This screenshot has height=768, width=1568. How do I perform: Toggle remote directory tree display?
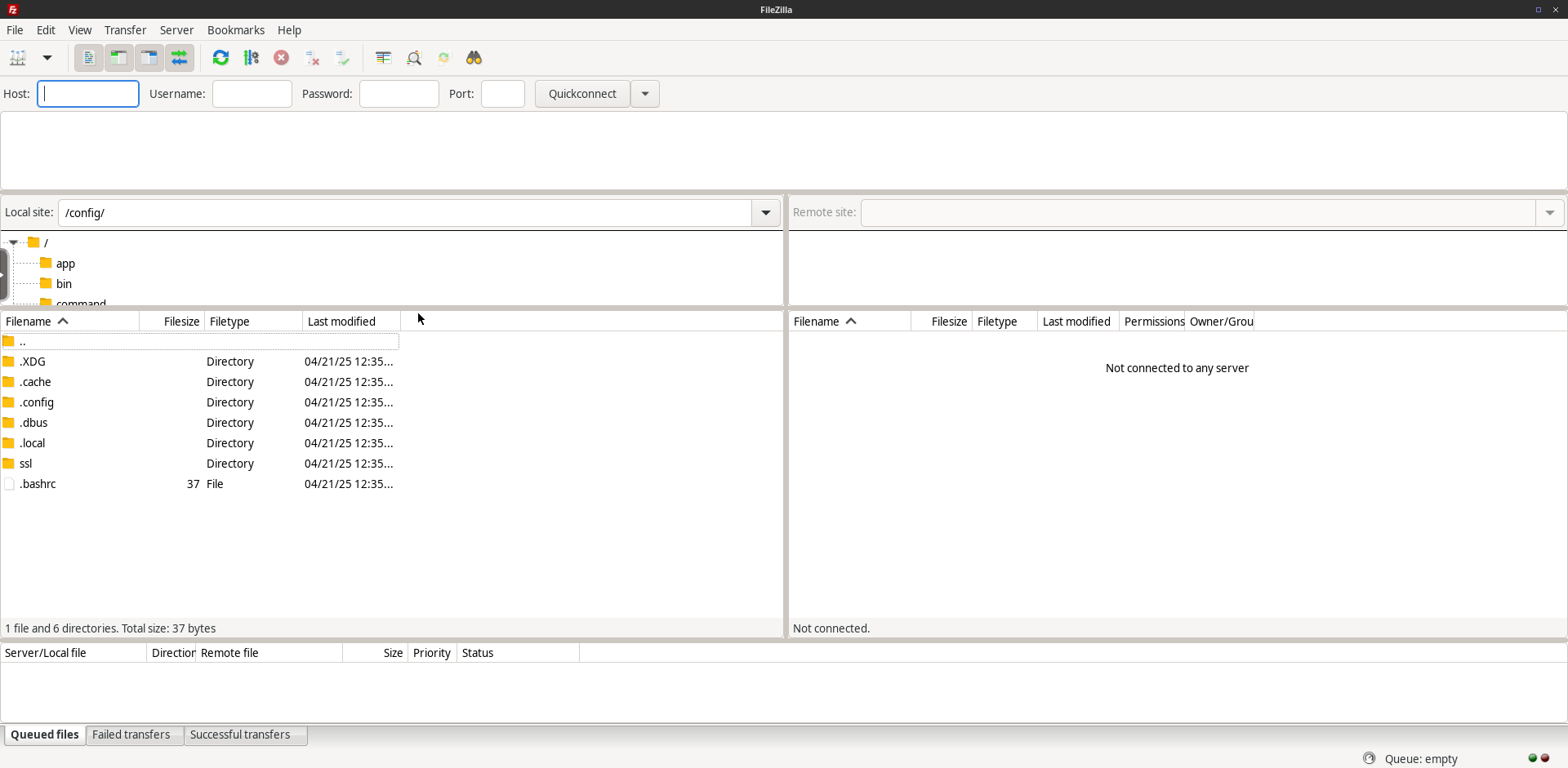(149, 58)
